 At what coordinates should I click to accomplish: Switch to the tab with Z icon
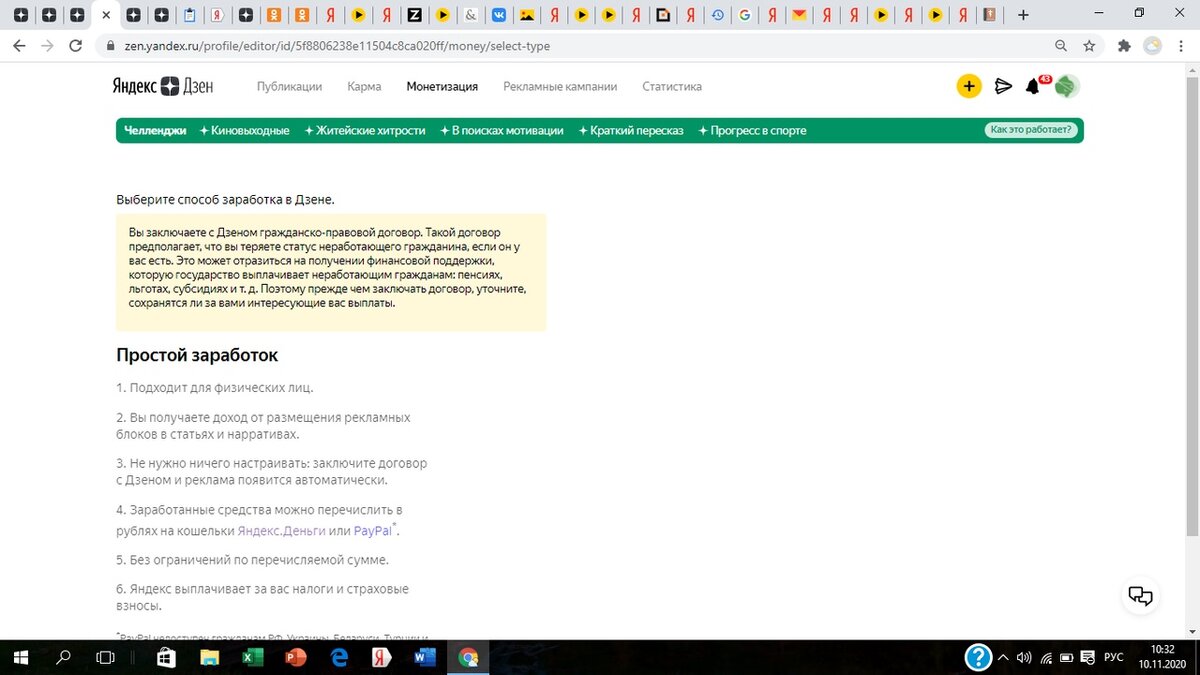click(414, 15)
